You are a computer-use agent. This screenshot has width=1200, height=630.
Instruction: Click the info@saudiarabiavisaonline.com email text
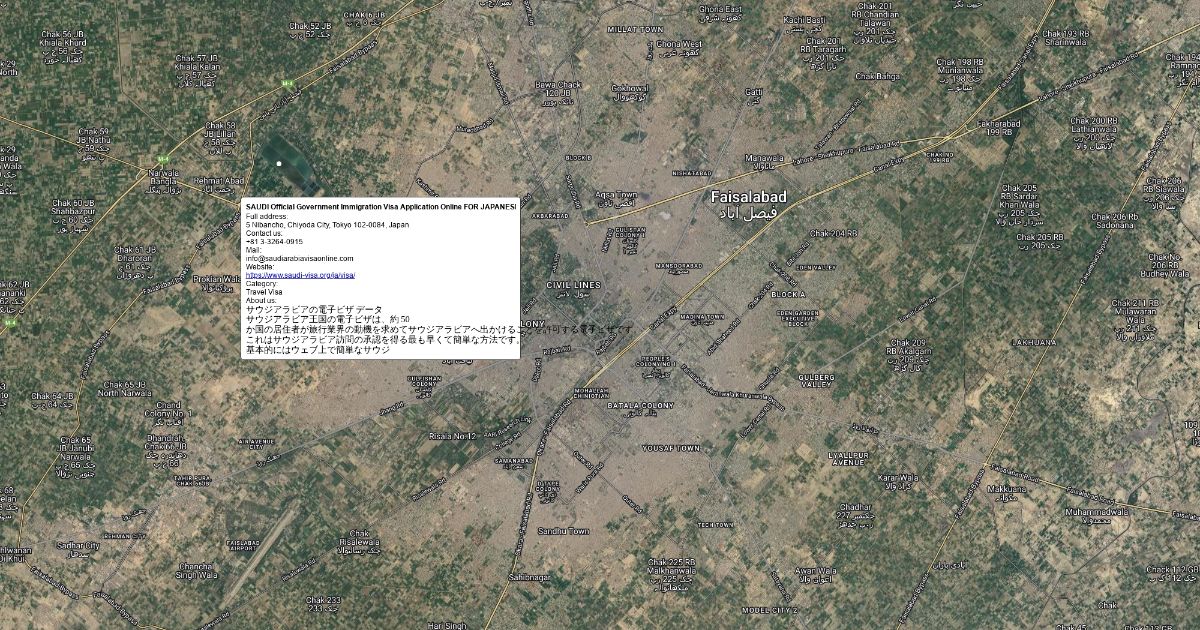[x=300, y=258]
